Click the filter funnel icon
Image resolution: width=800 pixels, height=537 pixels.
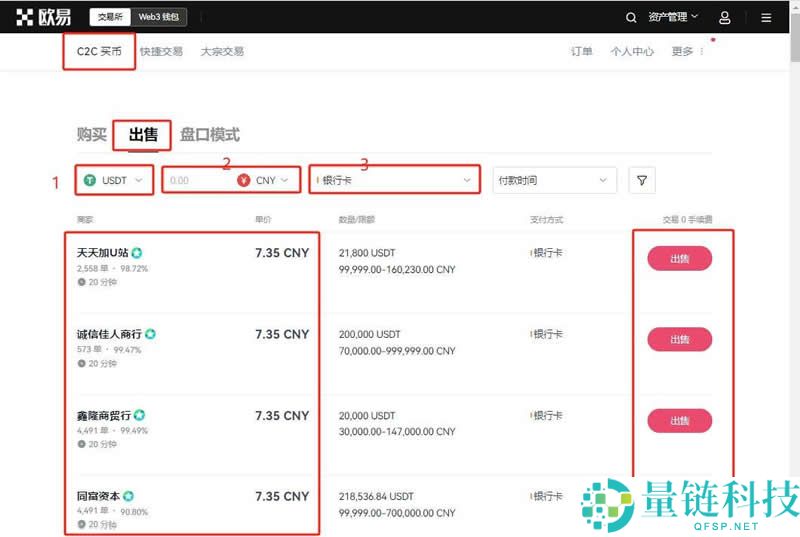click(642, 180)
